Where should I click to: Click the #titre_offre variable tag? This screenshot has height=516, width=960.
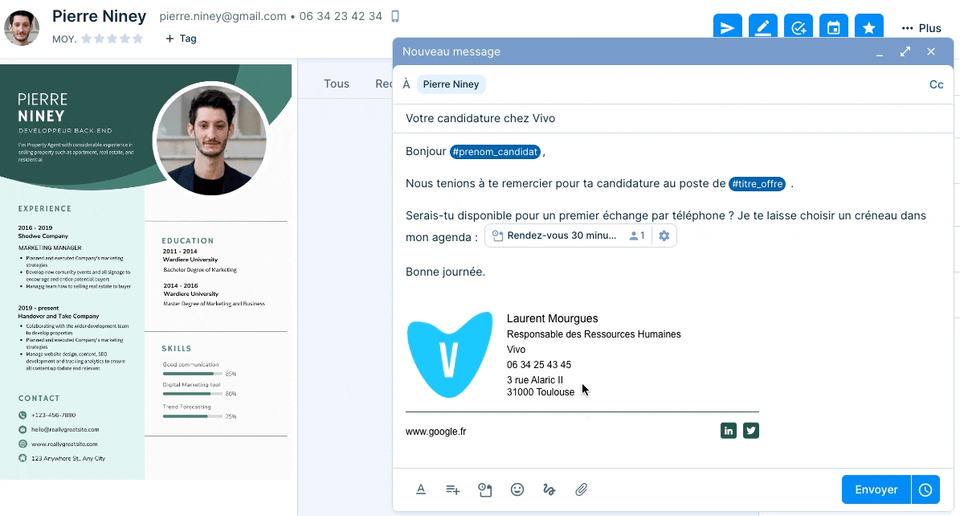click(757, 184)
